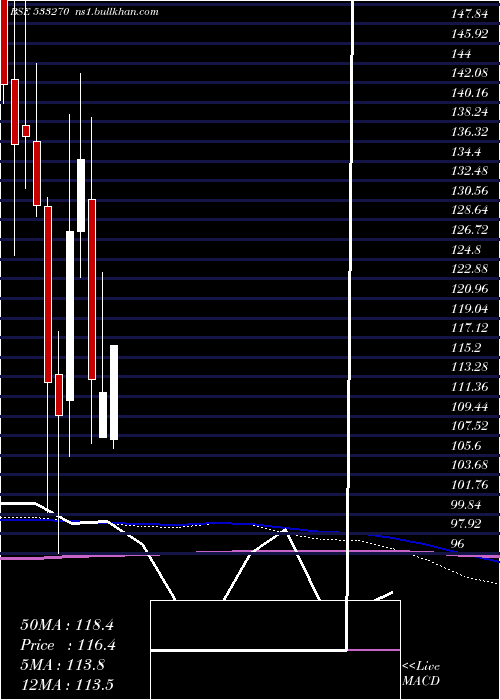Select the 101.76 axis value

tap(469, 486)
